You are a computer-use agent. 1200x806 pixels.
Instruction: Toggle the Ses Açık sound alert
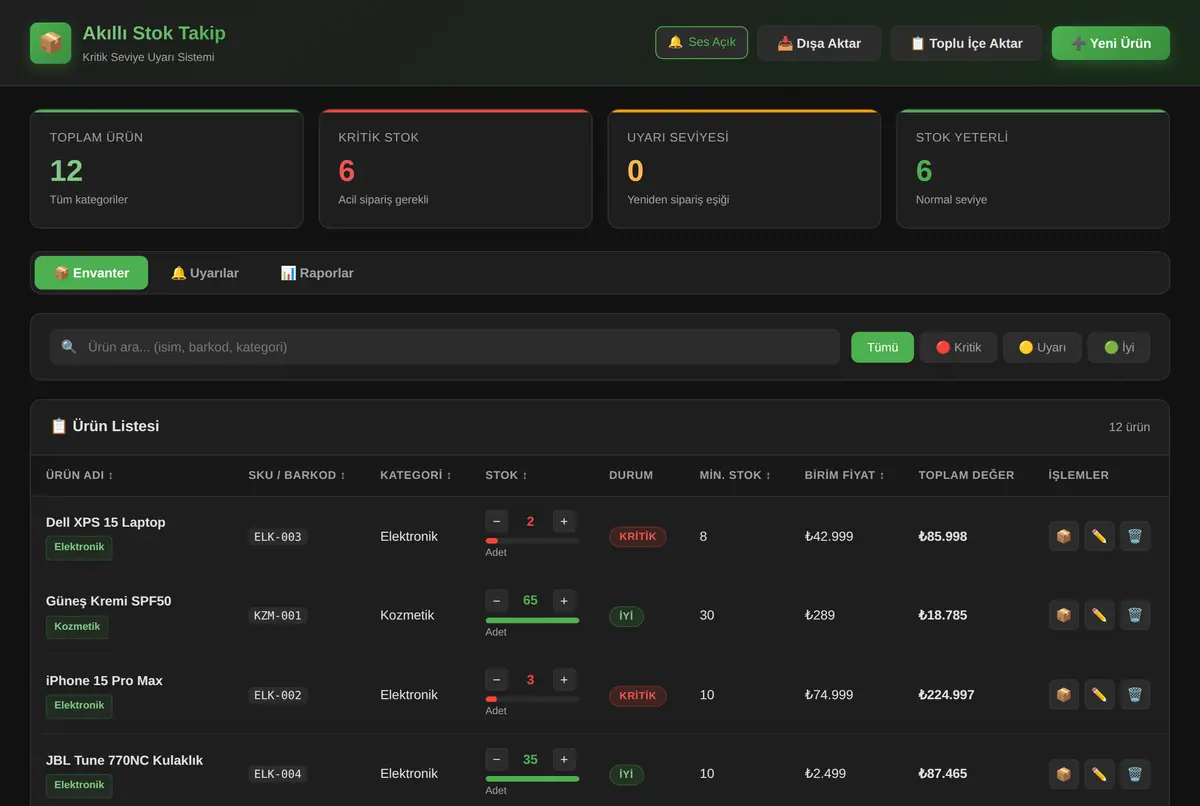coord(701,43)
